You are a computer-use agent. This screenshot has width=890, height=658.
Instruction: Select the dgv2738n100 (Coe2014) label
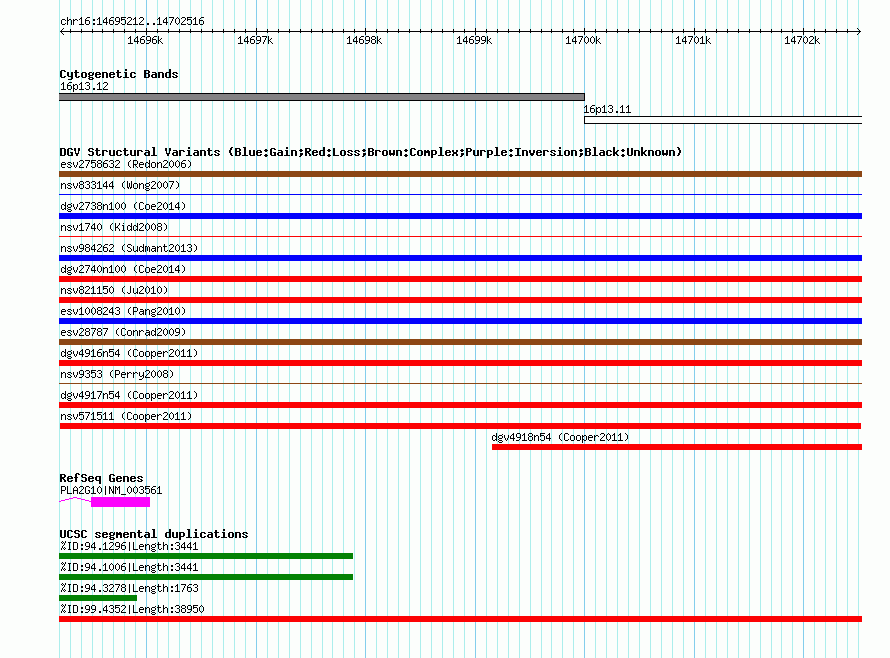tap(123, 206)
